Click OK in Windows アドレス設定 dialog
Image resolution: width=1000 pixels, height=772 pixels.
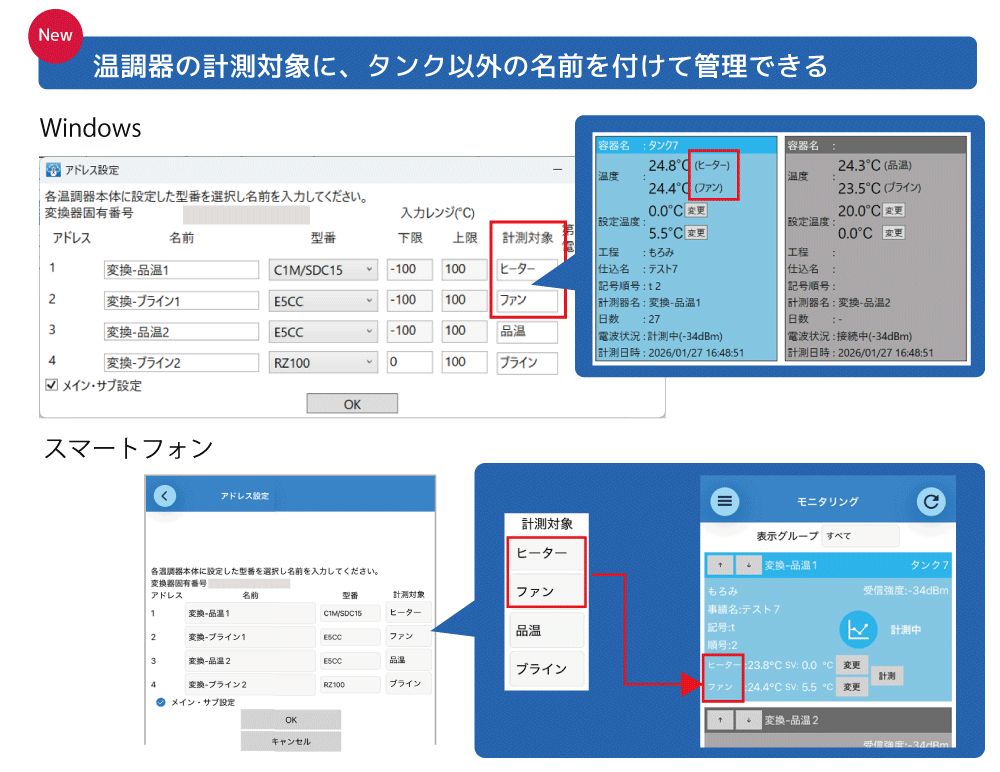pyautogui.click(x=352, y=404)
